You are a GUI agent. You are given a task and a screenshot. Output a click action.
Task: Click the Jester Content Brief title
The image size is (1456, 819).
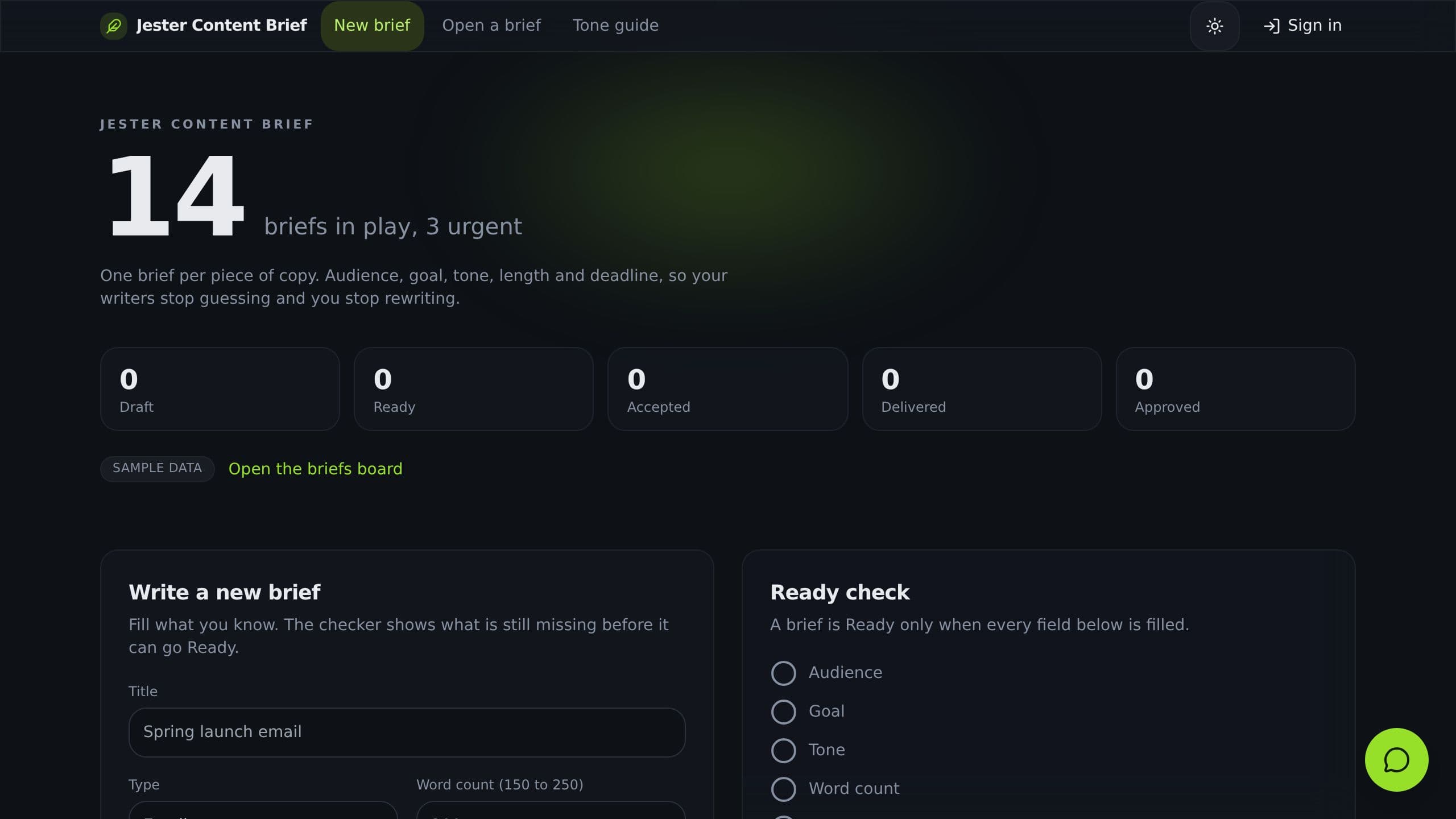click(x=221, y=25)
